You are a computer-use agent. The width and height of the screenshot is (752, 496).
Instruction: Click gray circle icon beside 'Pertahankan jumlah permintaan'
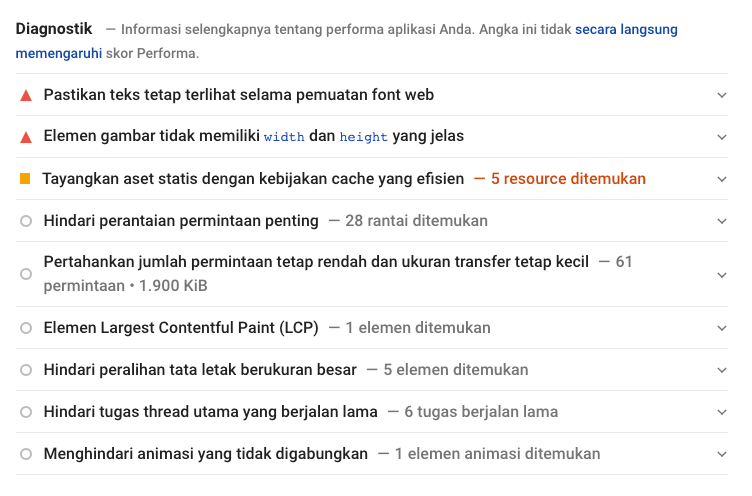point(26,274)
